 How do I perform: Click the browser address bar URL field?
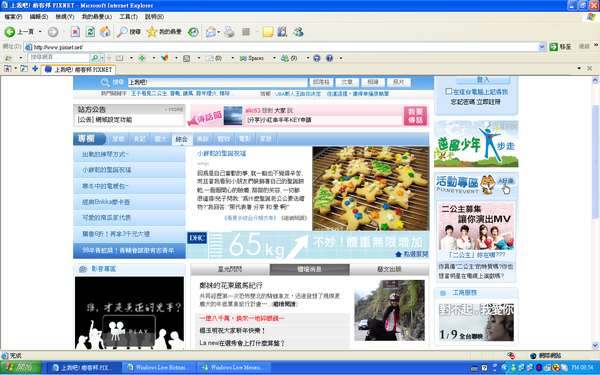click(x=285, y=47)
